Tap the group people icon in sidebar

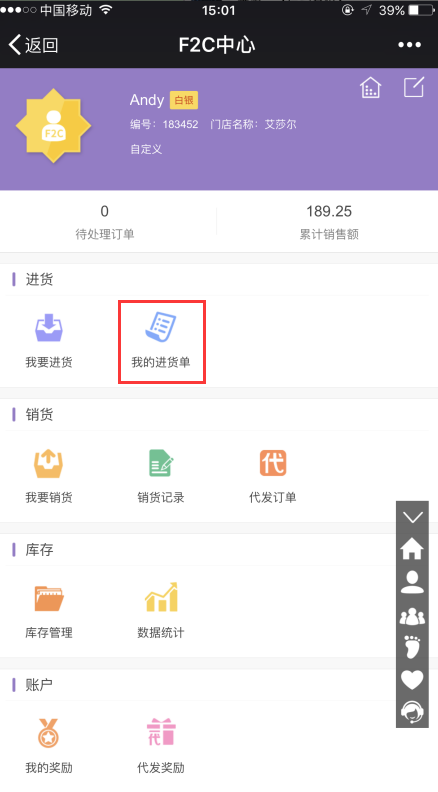(x=412, y=616)
